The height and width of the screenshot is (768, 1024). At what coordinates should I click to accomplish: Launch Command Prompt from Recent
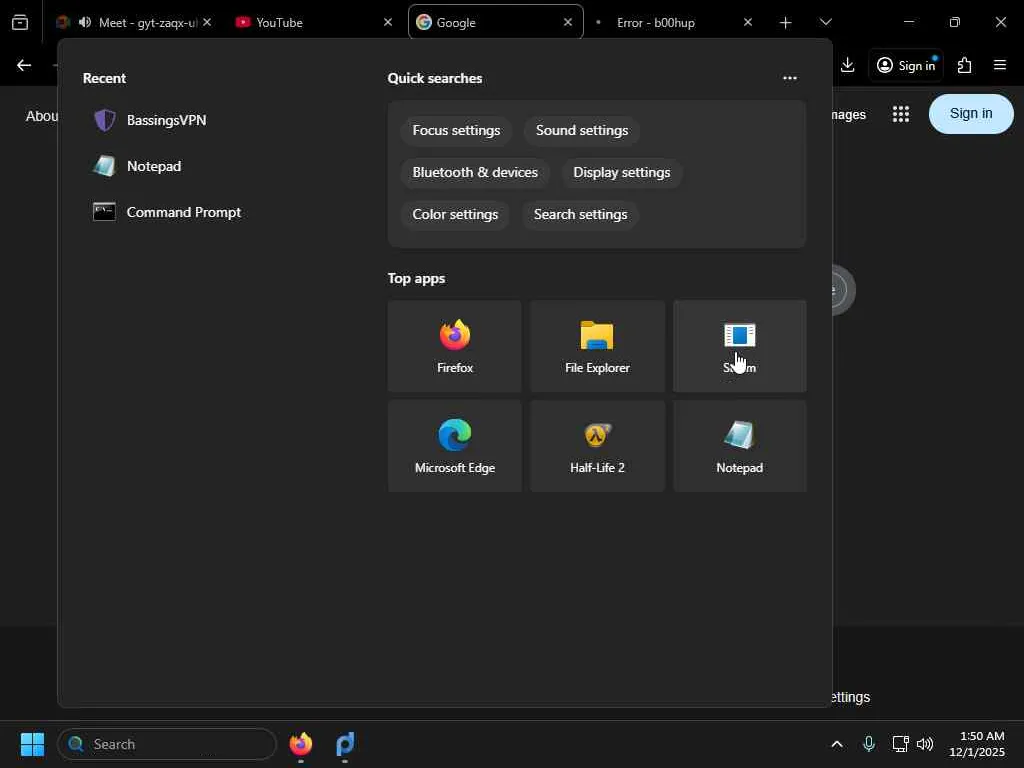coord(167,212)
